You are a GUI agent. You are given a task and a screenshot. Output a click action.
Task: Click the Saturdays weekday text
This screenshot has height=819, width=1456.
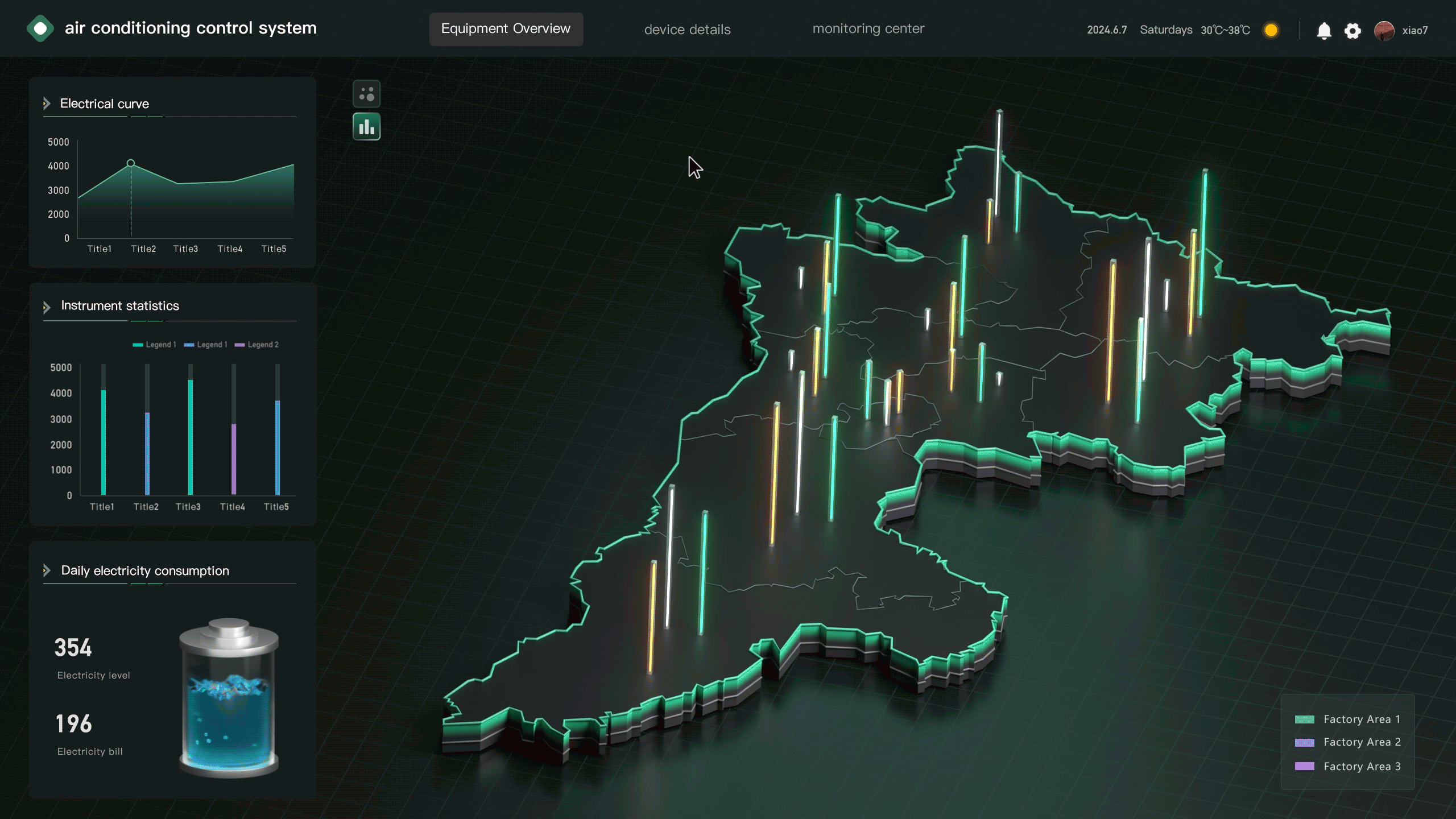pyautogui.click(x=1166, y=30)
